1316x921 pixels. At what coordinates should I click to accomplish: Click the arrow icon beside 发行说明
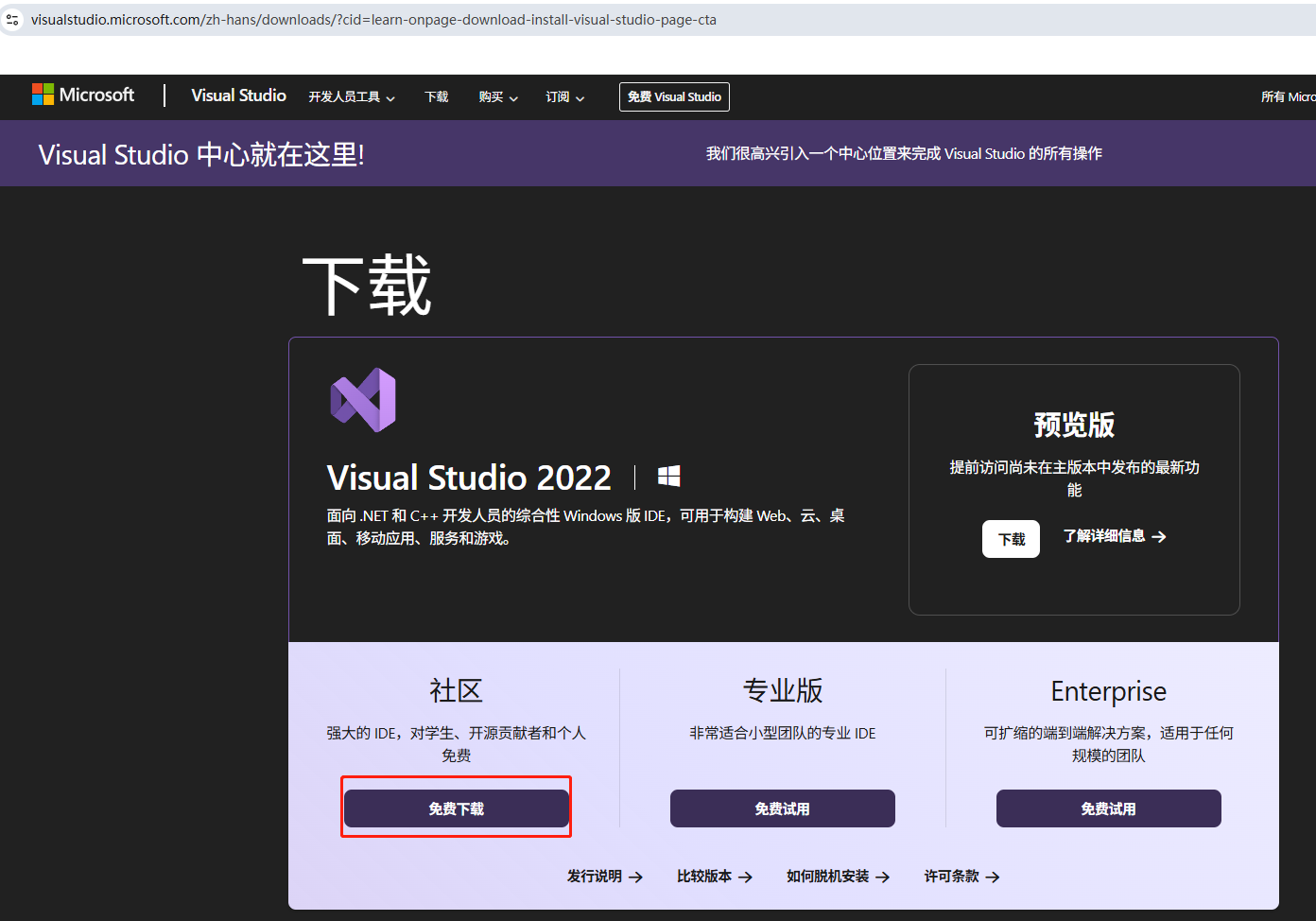[x=636, y=878]
